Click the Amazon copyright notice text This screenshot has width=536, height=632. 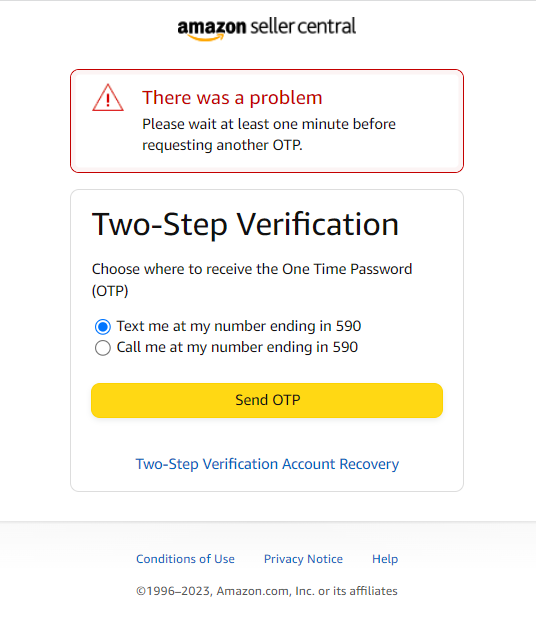(267, 591)
